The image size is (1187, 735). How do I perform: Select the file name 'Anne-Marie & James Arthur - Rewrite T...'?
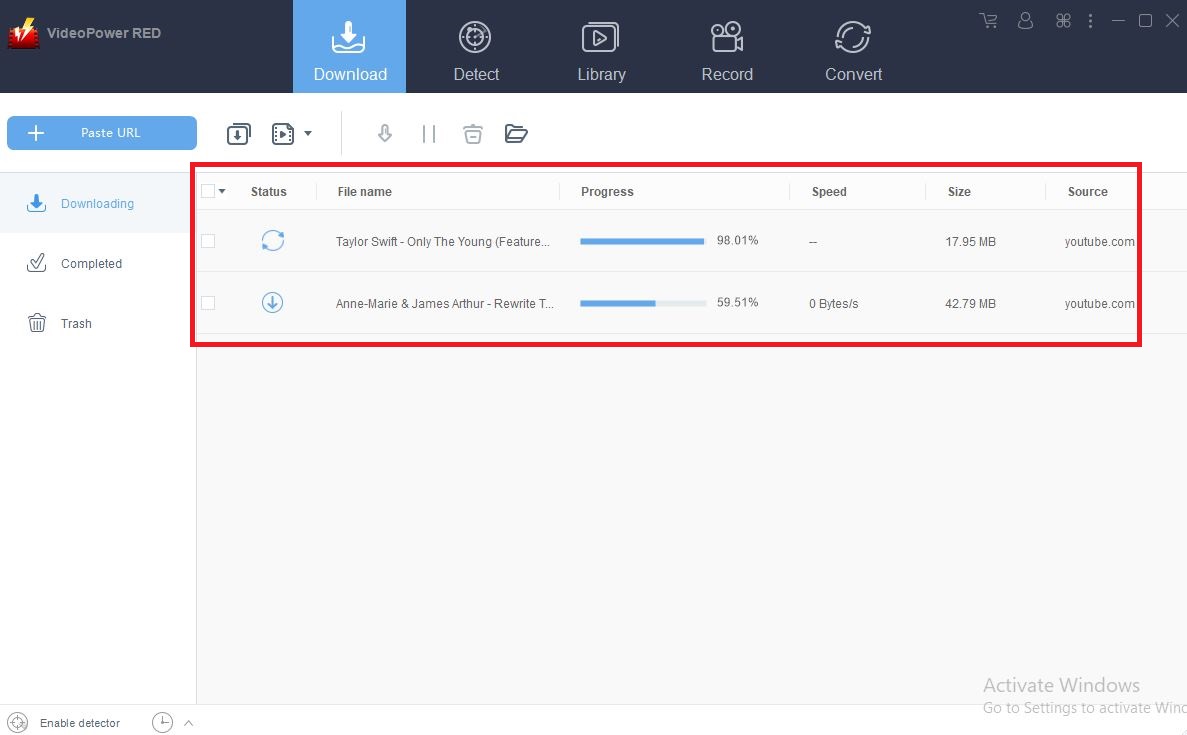(x=444, y=304)
